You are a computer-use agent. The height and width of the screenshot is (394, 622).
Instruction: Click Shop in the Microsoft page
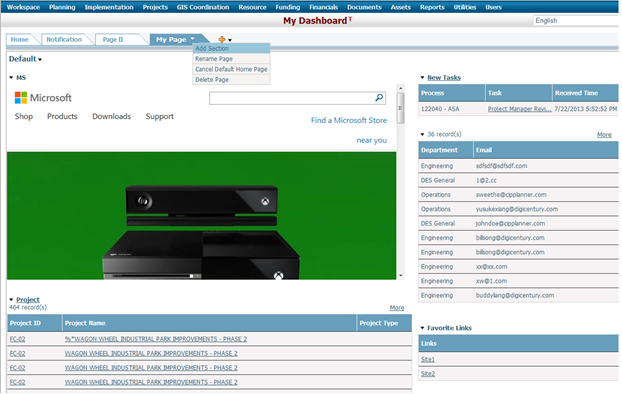(x=24, y=116)
